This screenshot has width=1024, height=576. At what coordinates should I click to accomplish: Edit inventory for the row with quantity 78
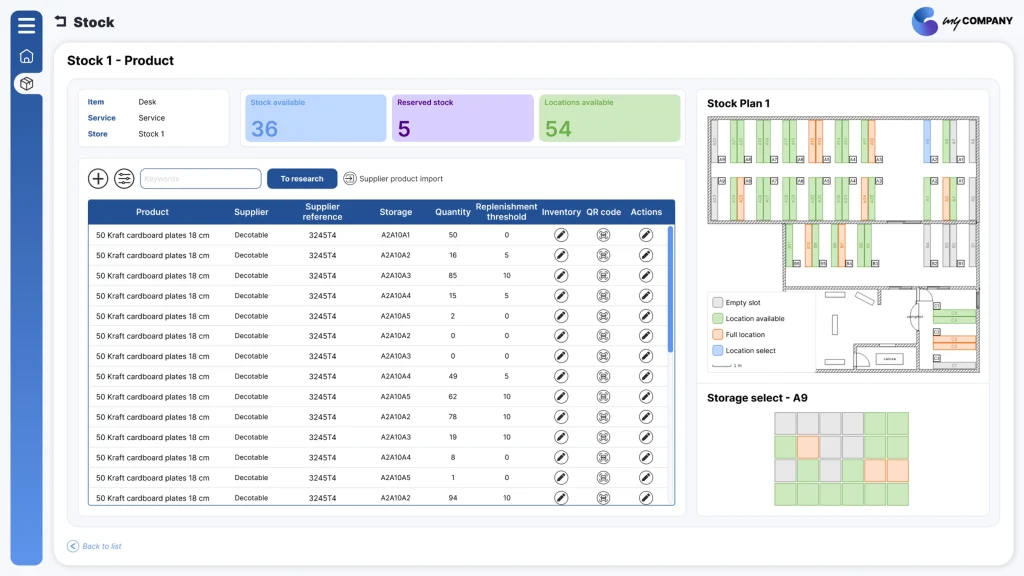[x=561, y=417]
